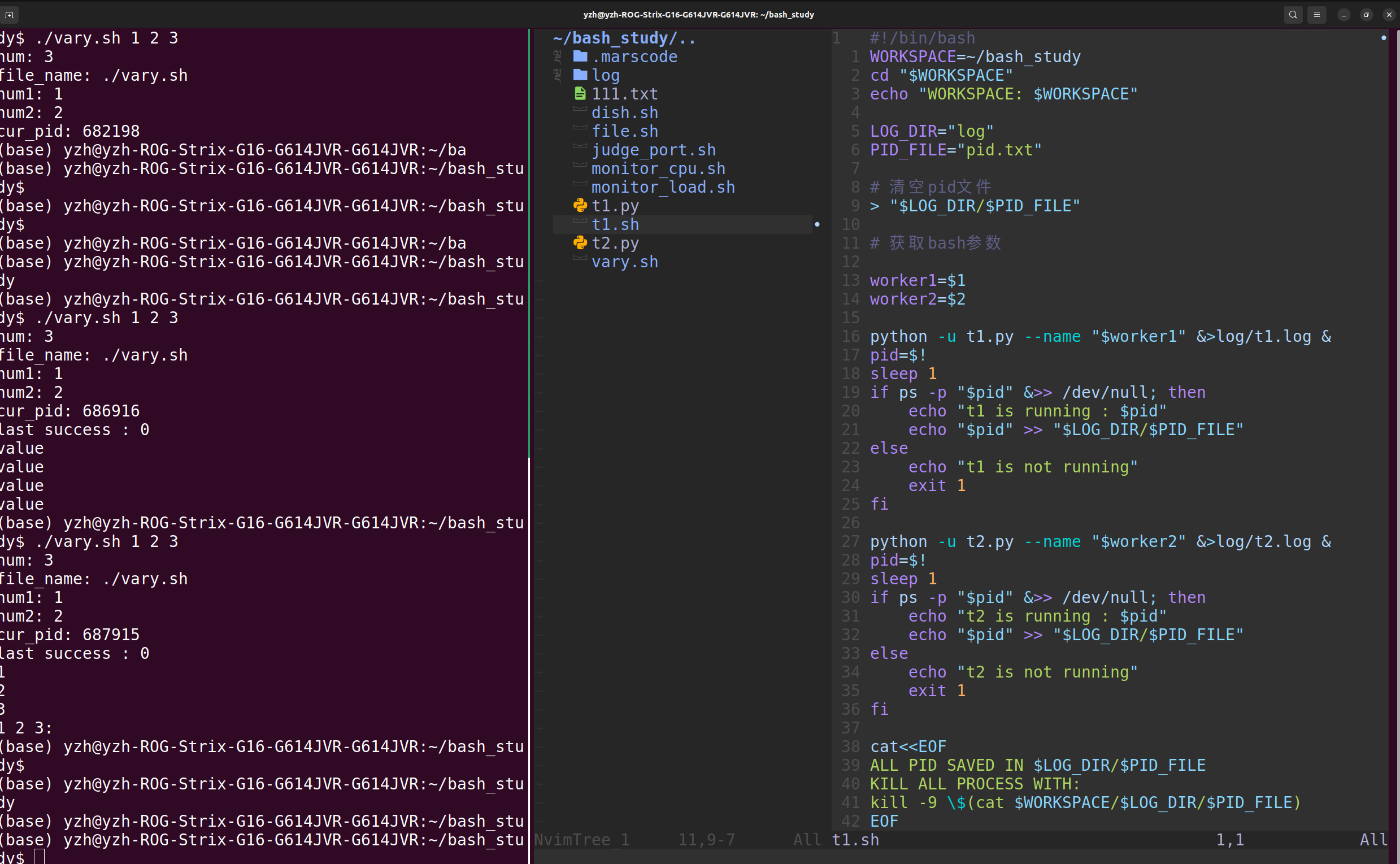1400x864 pixels.
Task: Click the new terminal tab icon
Action: (x=10, y=14)
